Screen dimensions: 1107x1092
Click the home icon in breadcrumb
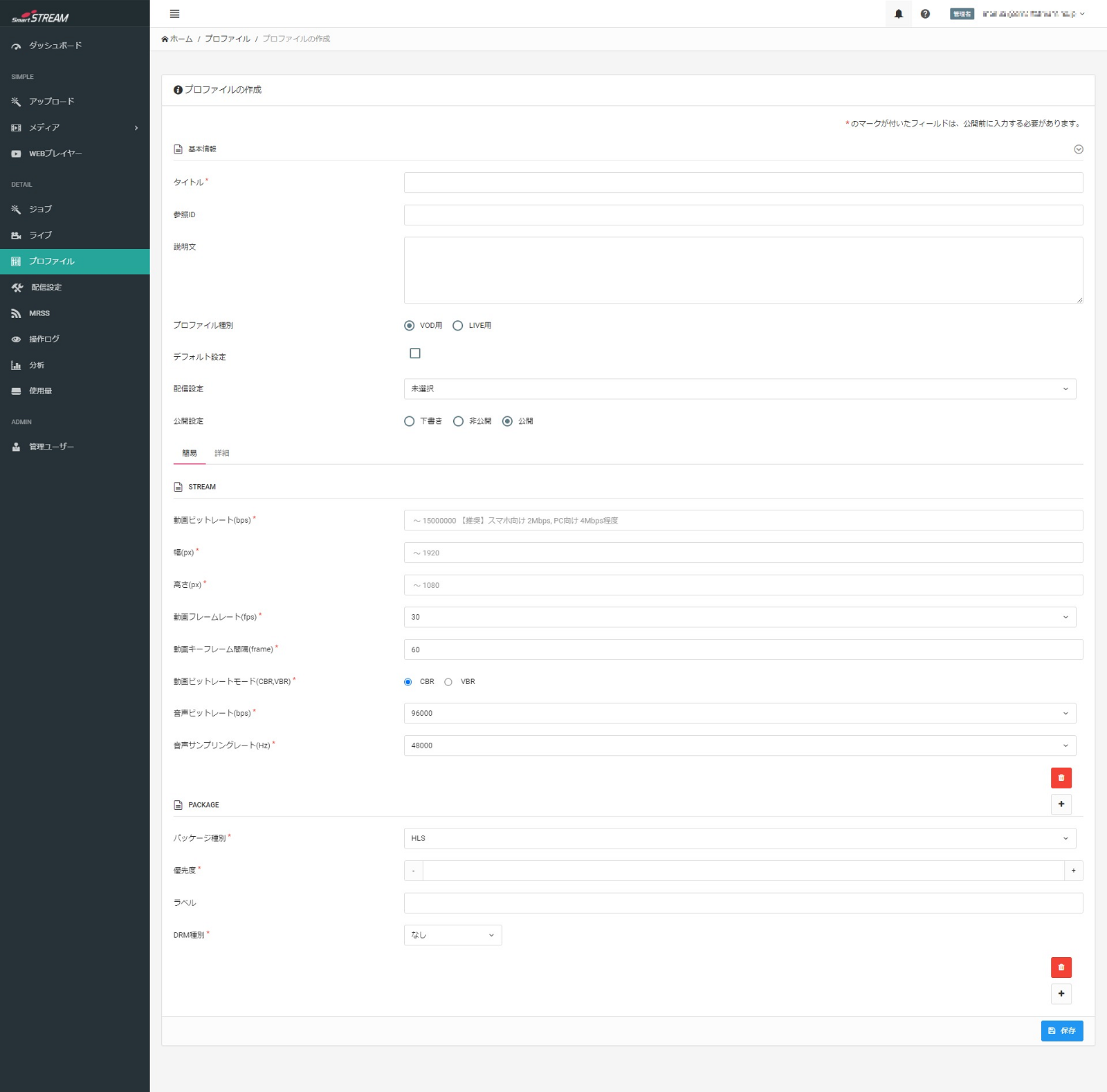[165, 39]
